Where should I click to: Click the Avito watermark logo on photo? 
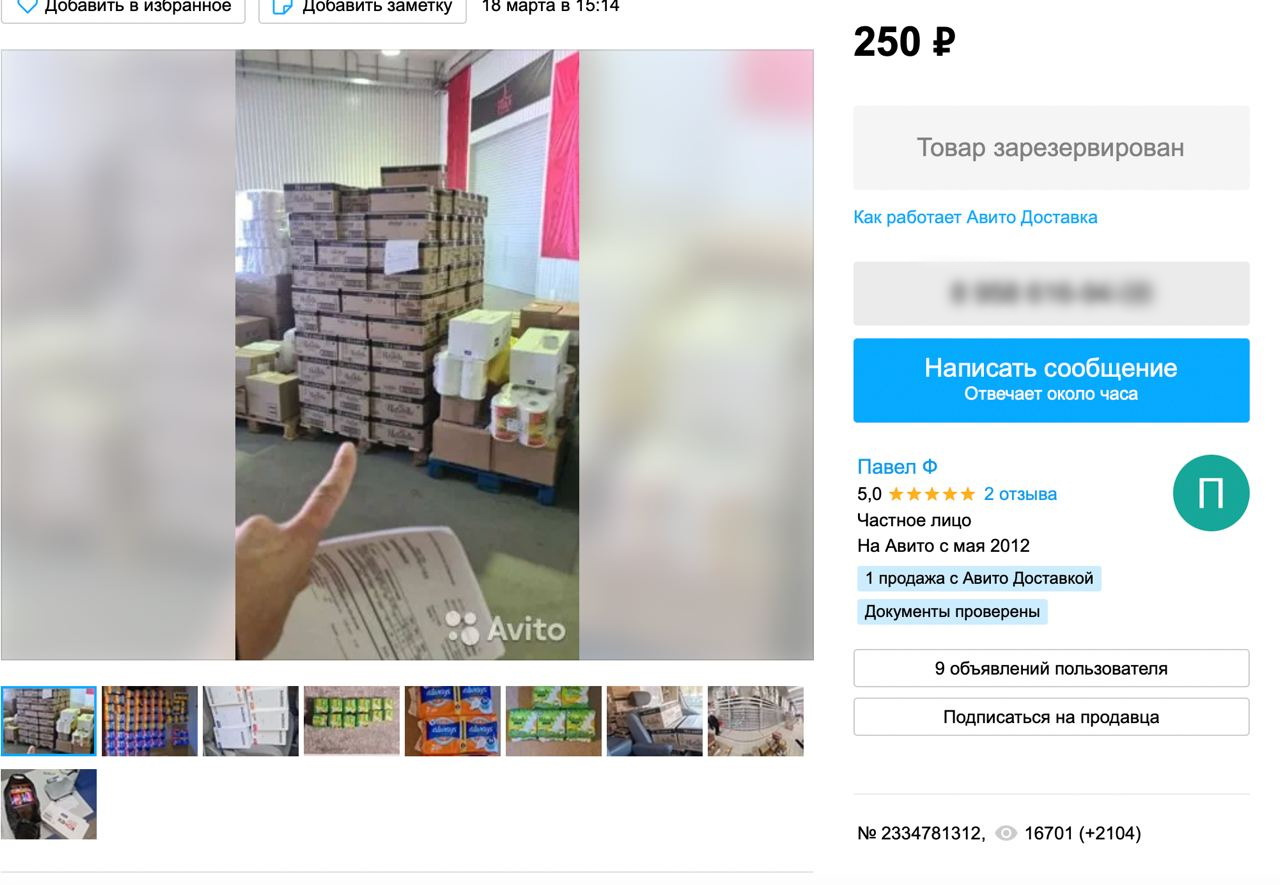coord(505,627)
